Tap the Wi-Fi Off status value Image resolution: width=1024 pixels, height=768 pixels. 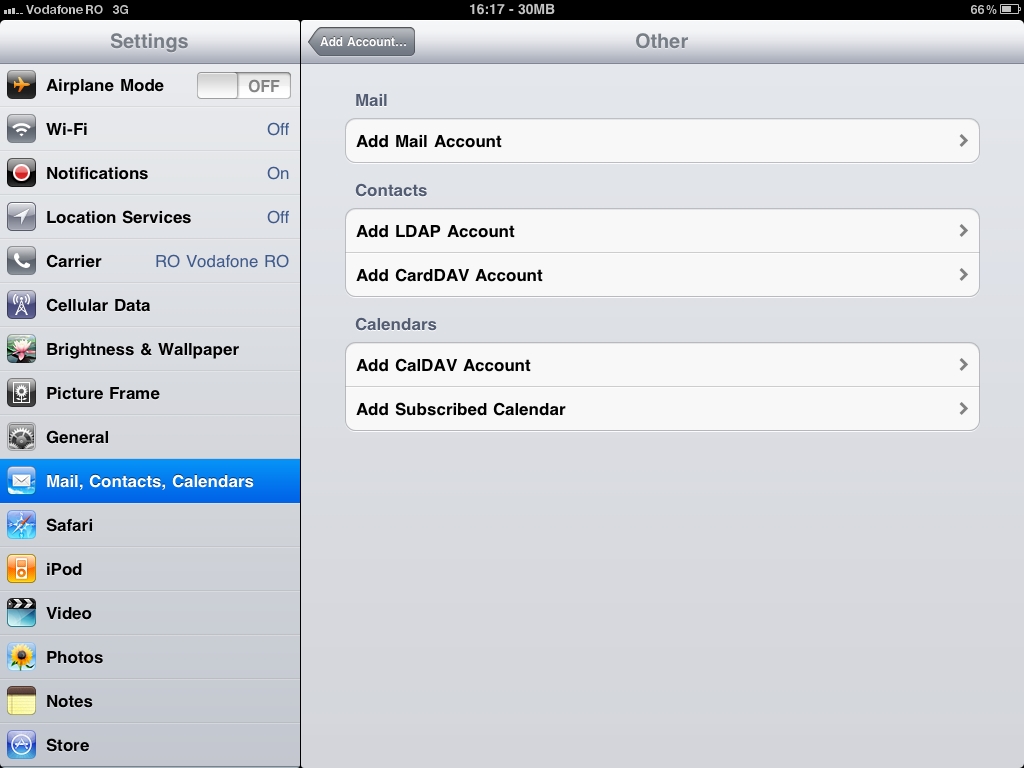[278, 129]
